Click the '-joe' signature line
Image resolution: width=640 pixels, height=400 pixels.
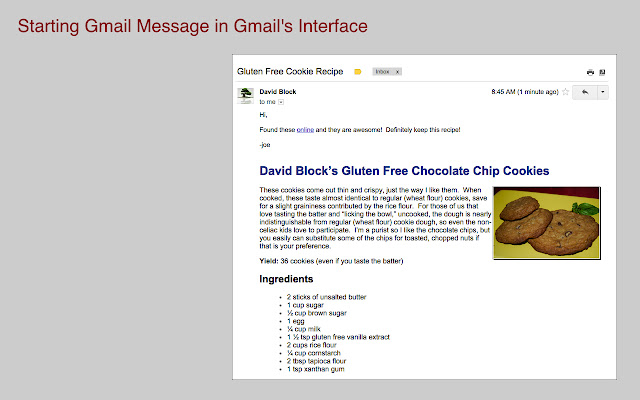click(x=265, y=144)
